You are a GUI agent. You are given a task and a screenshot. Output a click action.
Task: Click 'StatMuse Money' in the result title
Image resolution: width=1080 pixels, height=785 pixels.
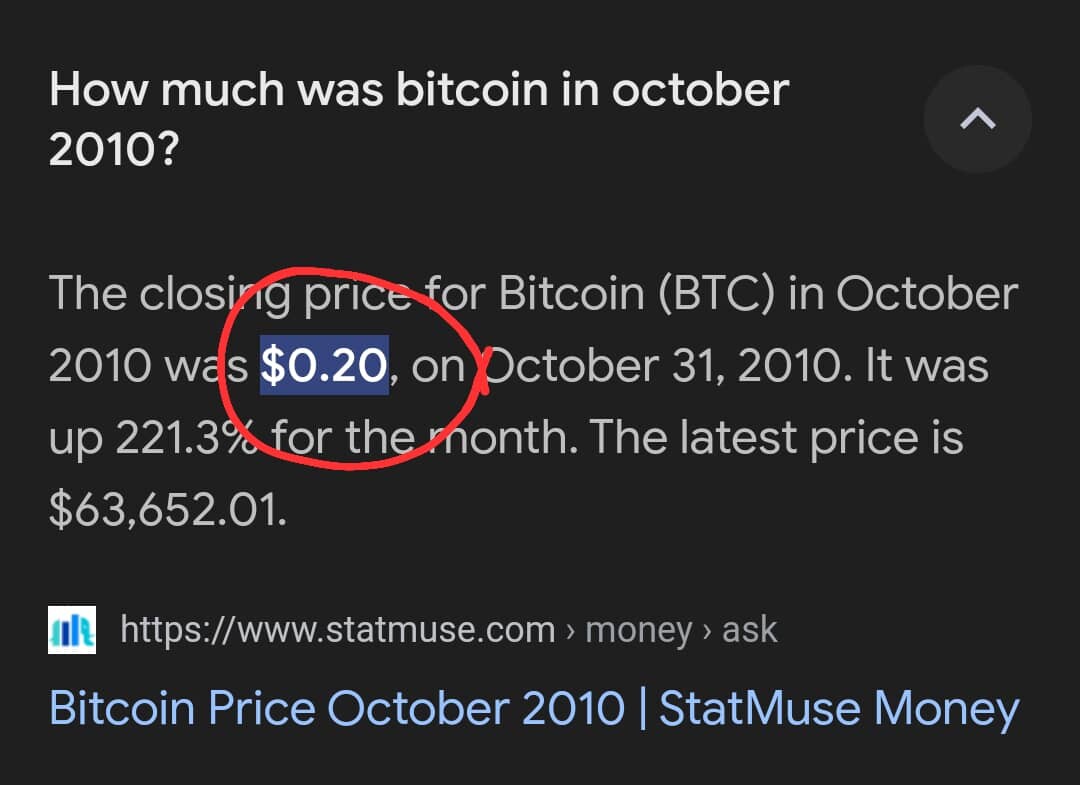tap(839, 709)
